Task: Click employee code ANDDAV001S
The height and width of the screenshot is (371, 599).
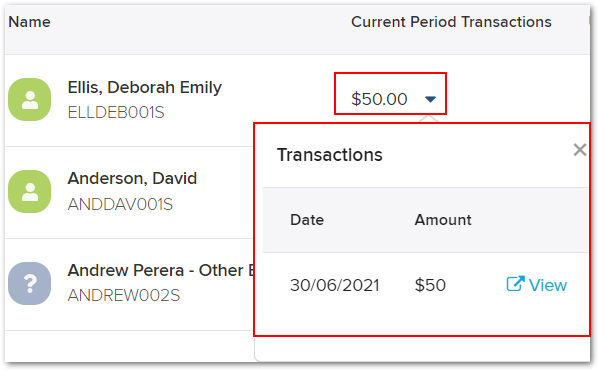Action: [x=120, y=204]
